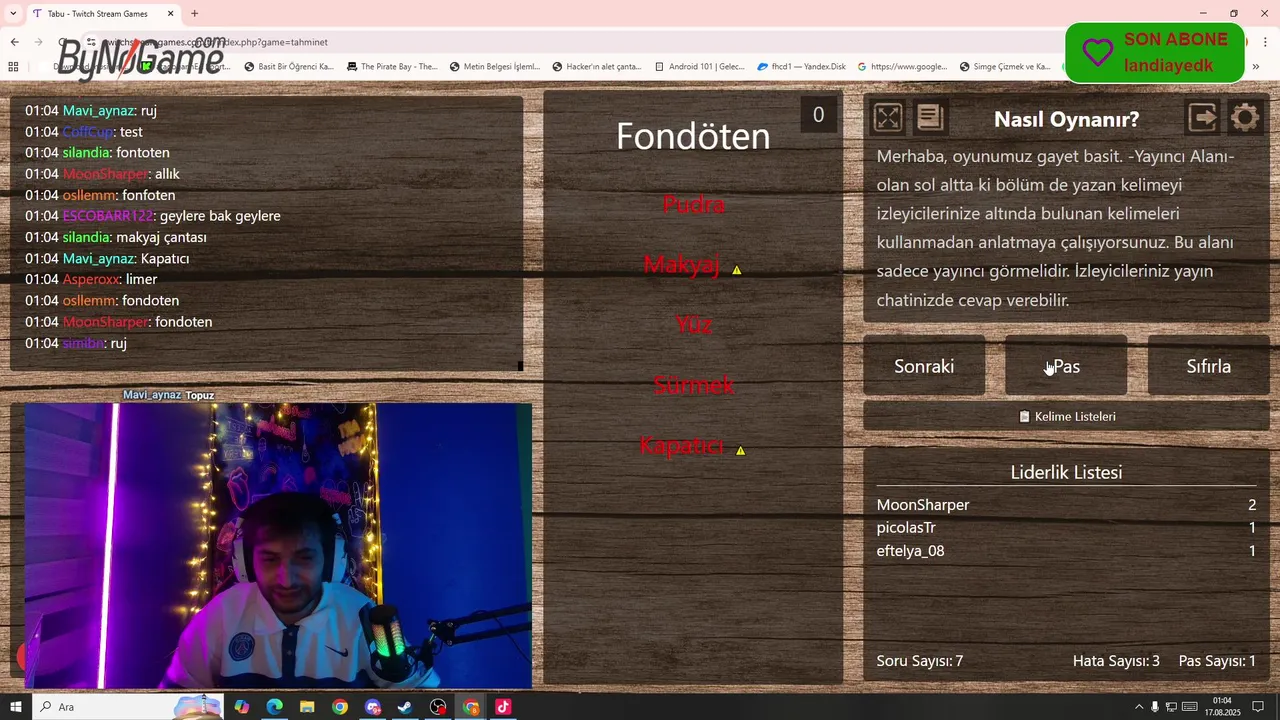Click chat message 'makyaj çantası'
Viewport: 1280px width, 720px height.
(161, 237)
